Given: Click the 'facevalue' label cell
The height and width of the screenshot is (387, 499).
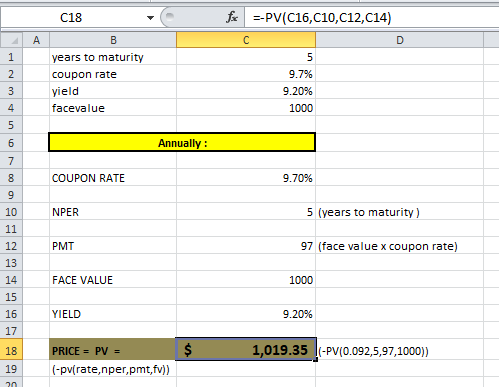Looking at the screenshot, I should click(113, 108).
